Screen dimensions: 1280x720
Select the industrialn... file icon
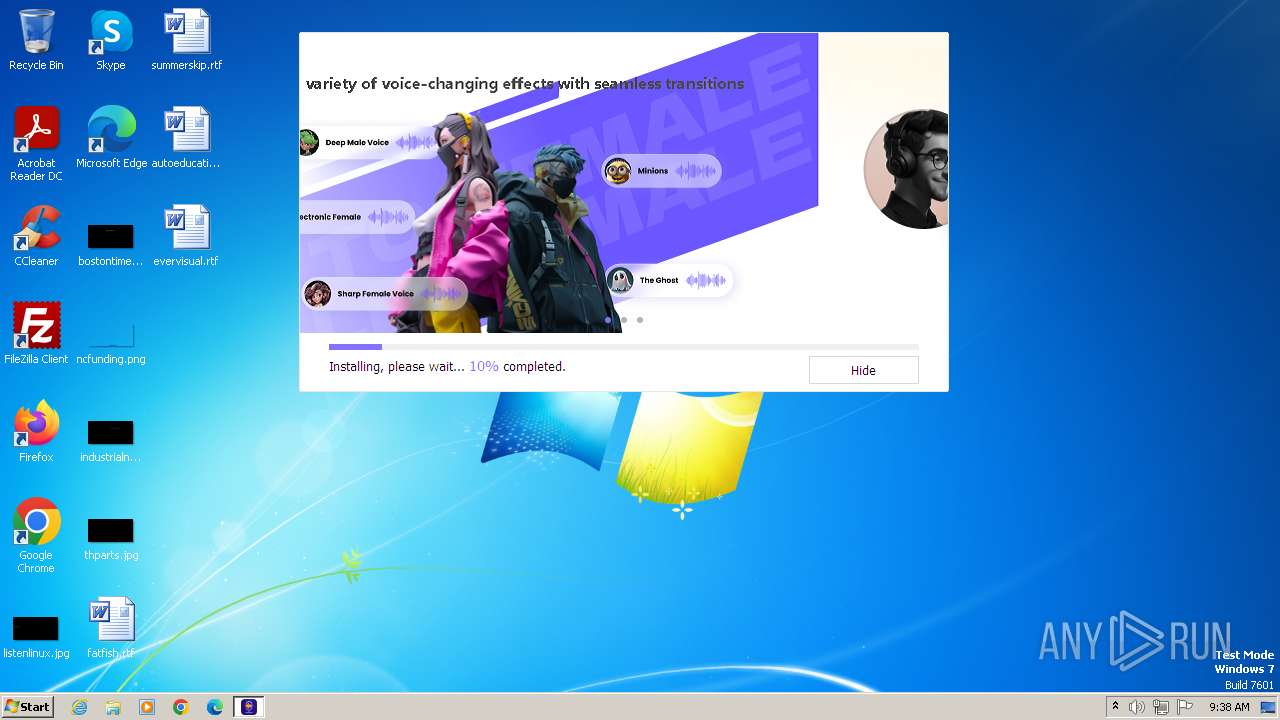[x=111, y=438]
